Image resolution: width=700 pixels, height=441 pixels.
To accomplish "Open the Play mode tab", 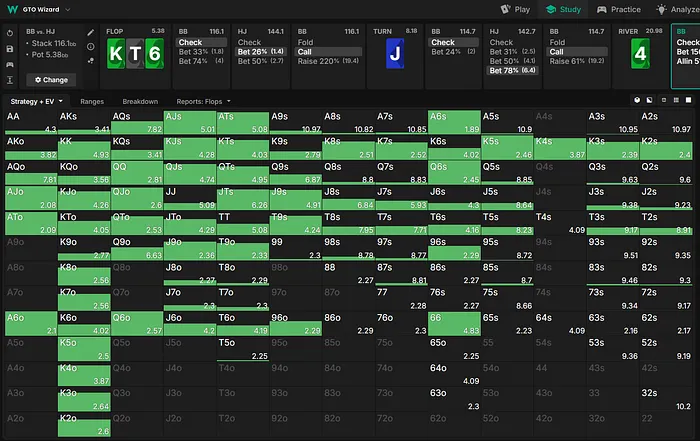I will [517, 9].
